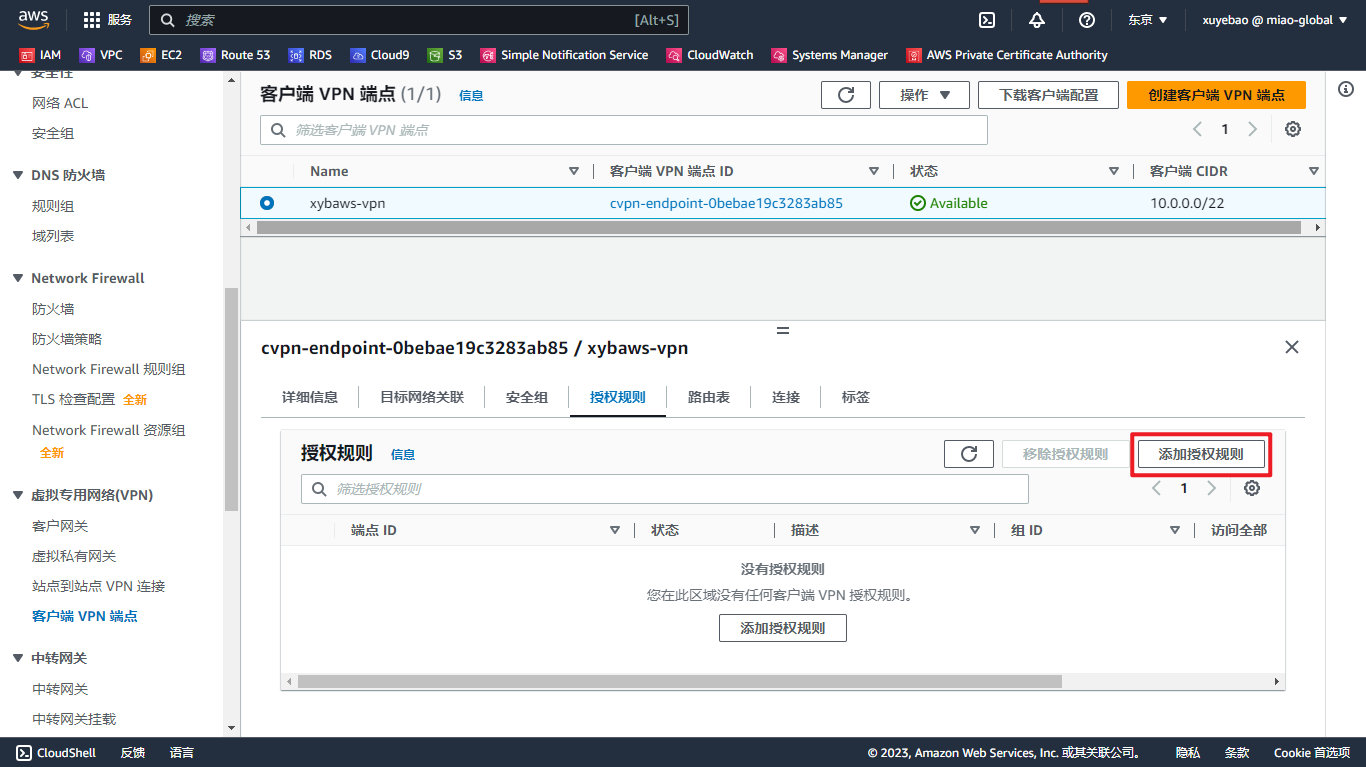Open Simple Notification Service shortcut

[564, 55]
